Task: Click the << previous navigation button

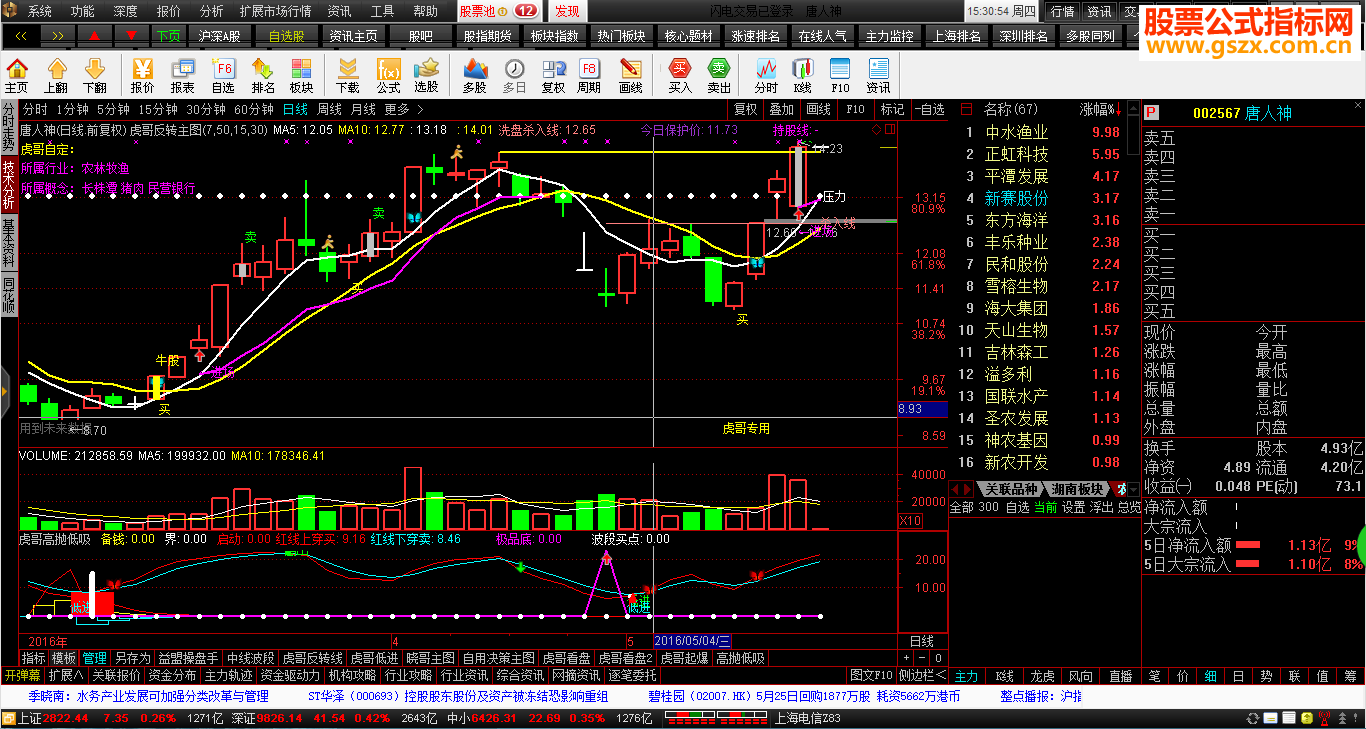Action: click(x=21, y=35)
